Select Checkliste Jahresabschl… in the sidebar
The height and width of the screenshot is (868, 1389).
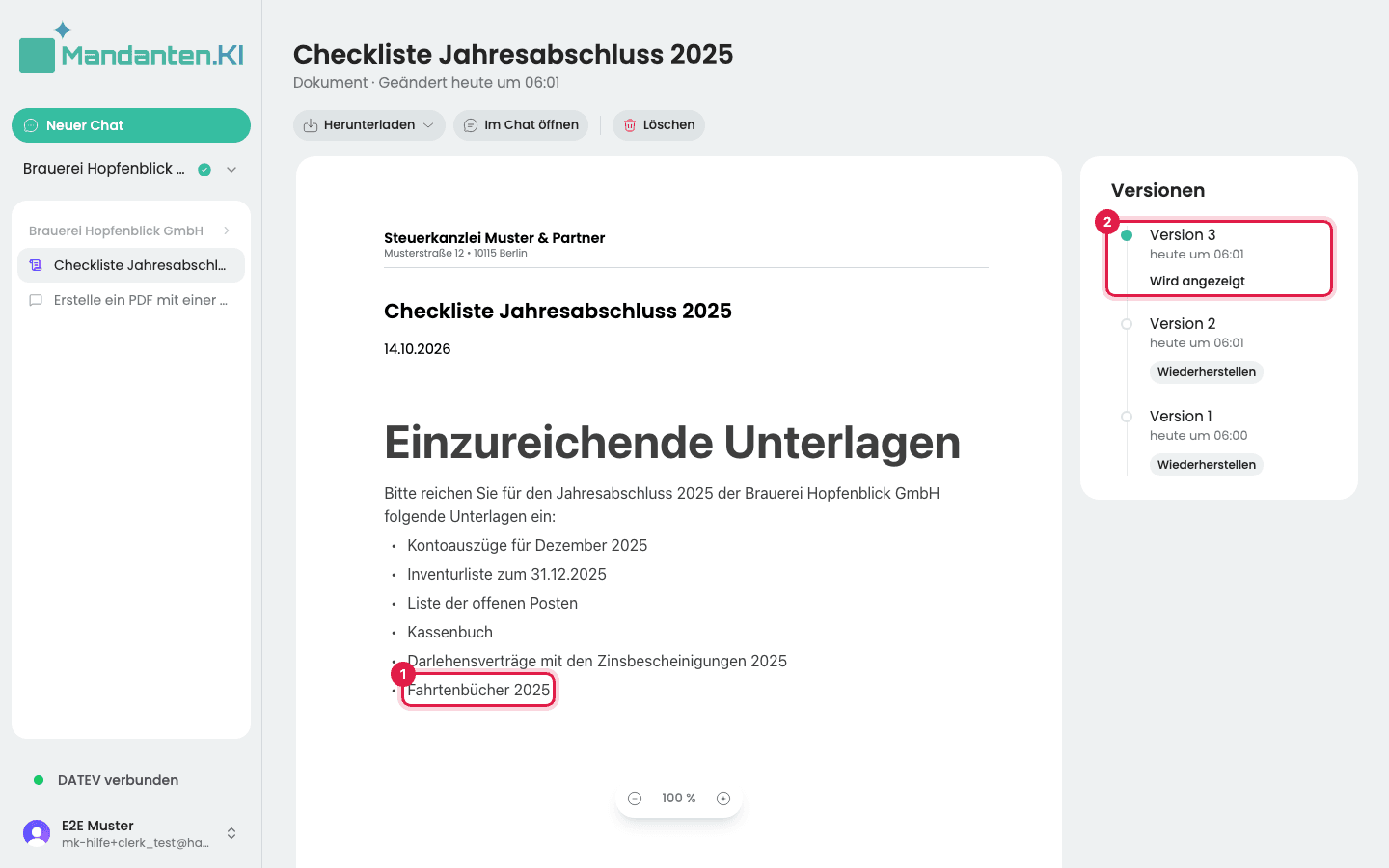coord(131,265)
